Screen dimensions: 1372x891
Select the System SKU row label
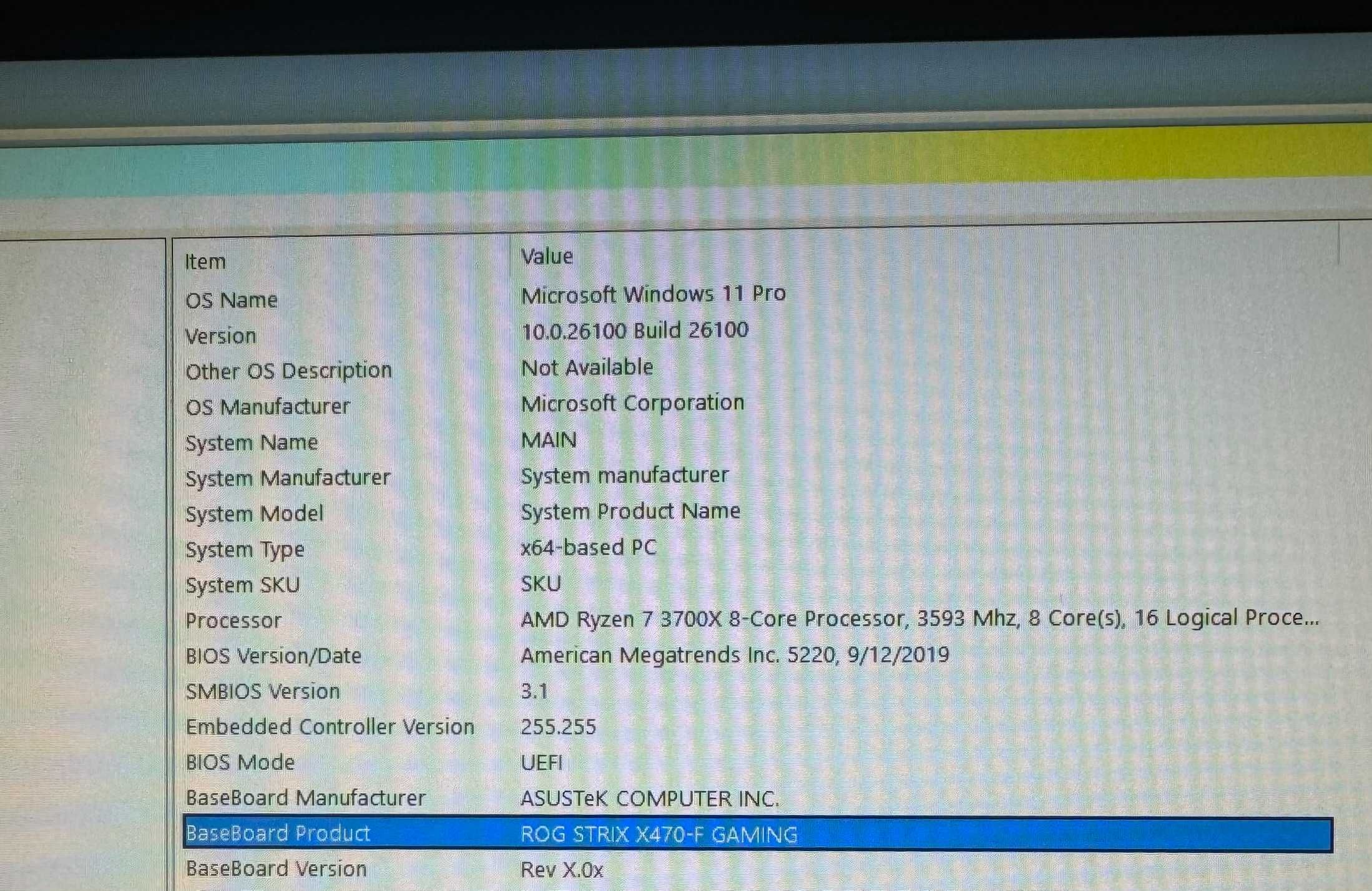(243, 585)
